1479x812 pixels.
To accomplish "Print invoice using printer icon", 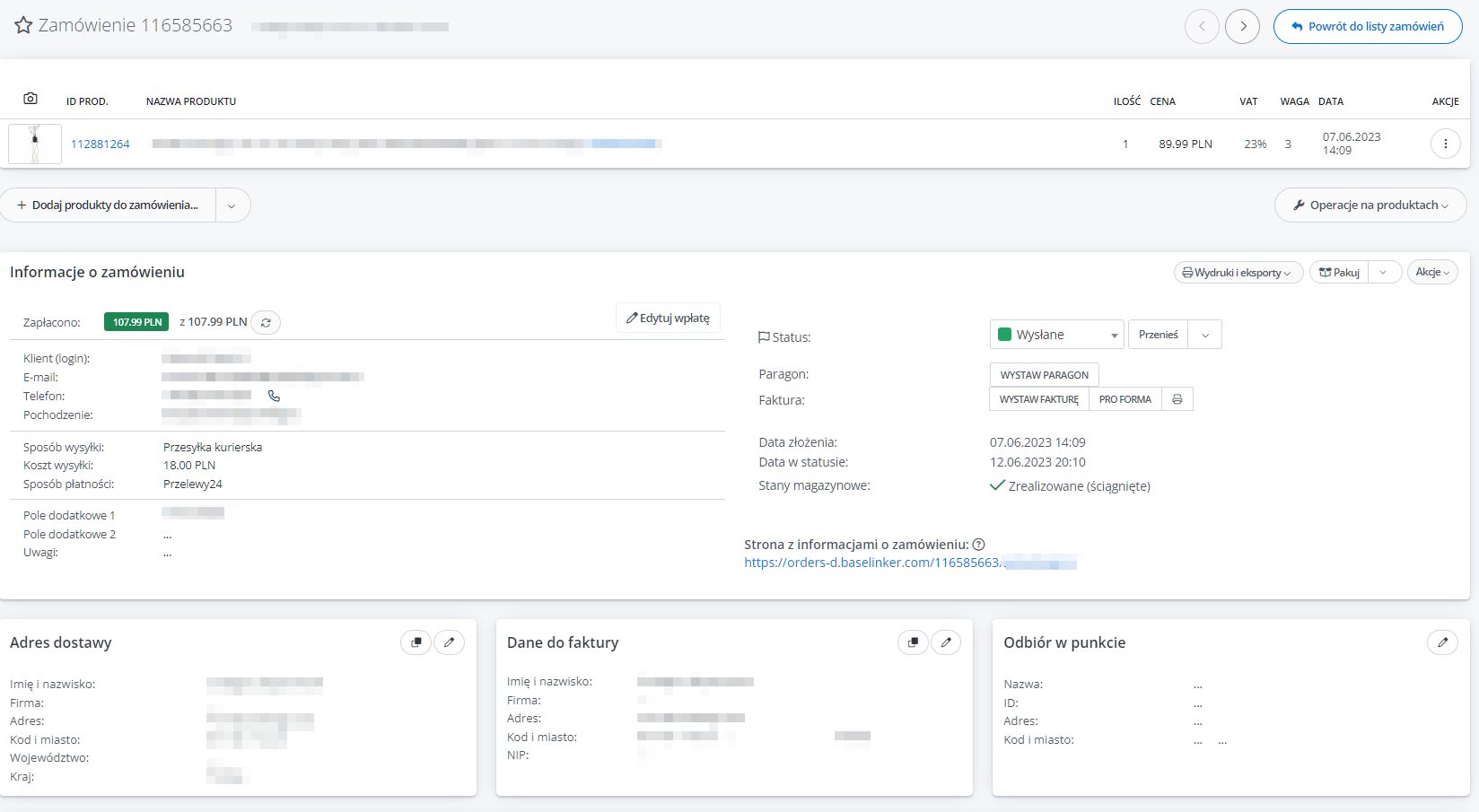I will pyautogui.click(x=1177, y=399).
